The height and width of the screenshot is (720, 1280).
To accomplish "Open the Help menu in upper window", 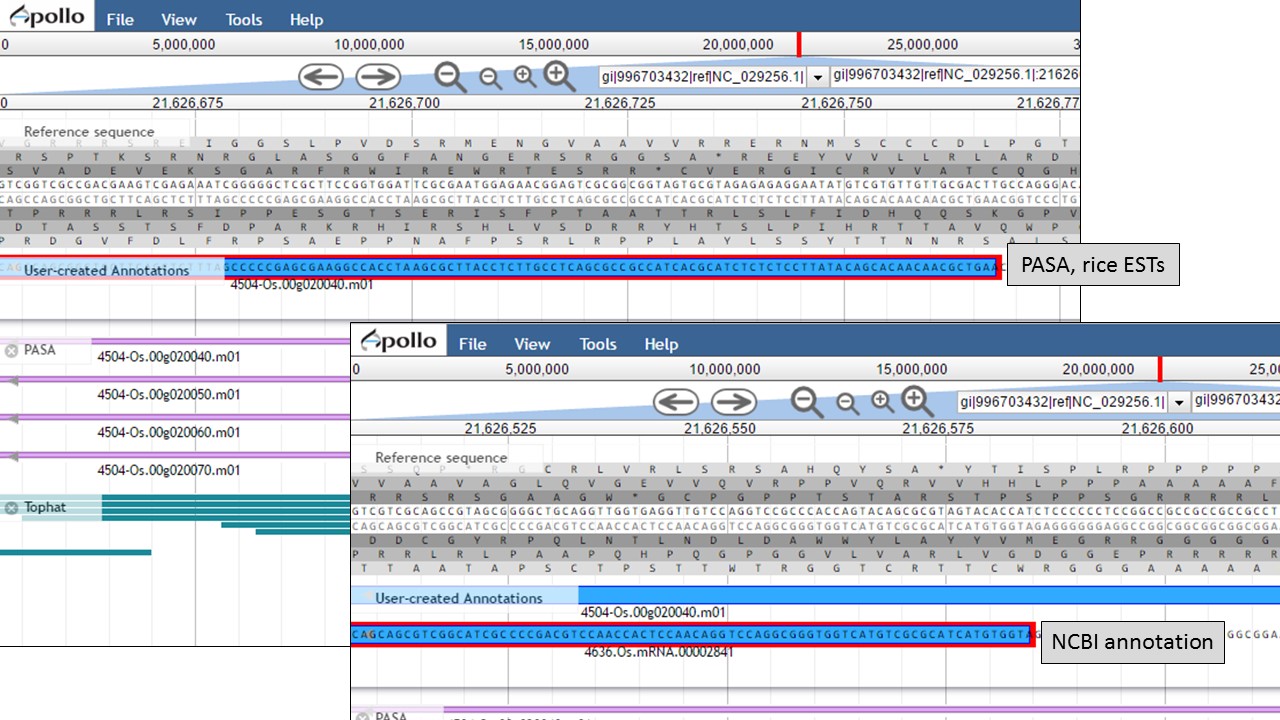I will click(x=306, y=19).
